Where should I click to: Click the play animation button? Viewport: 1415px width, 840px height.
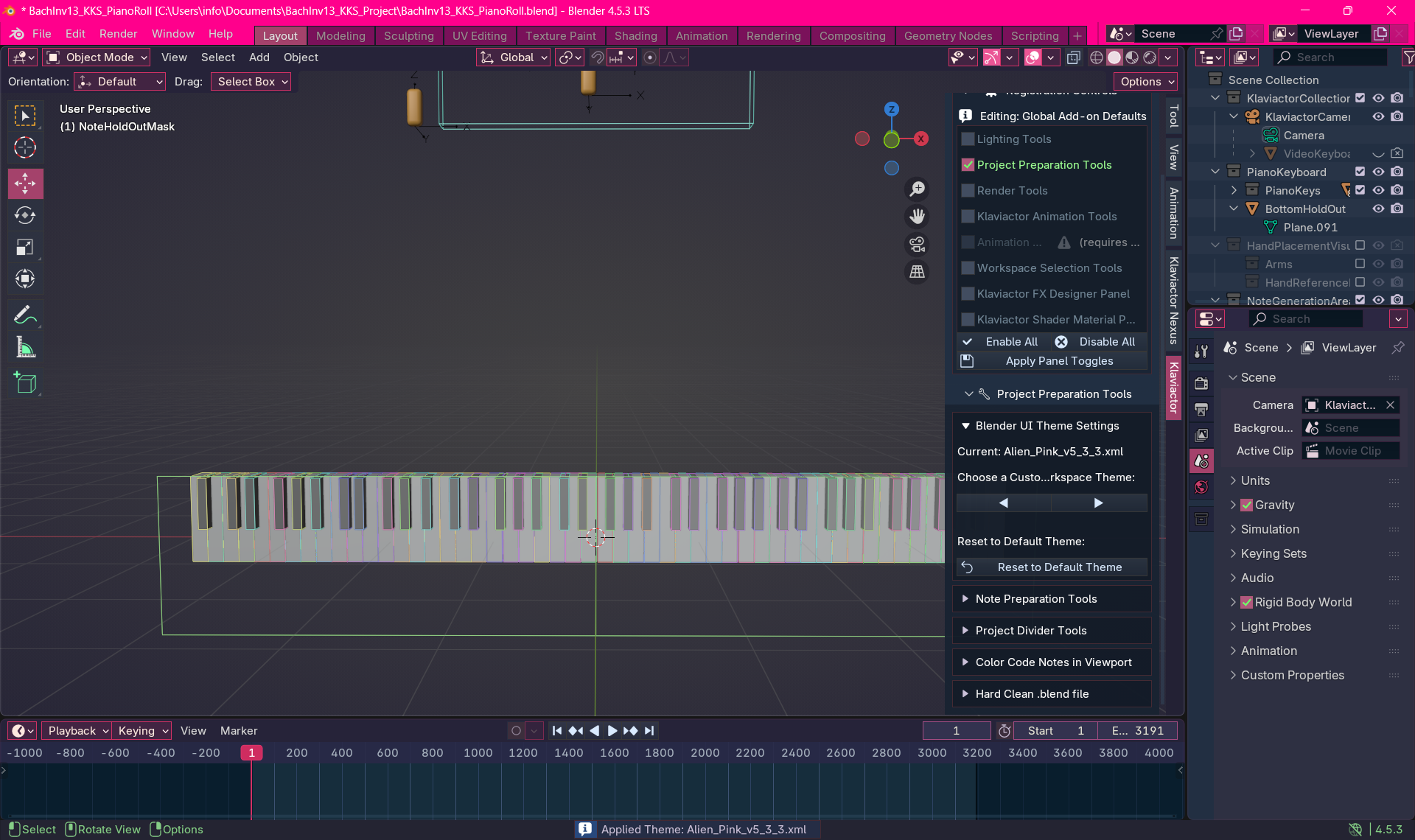tap(612, 731)
